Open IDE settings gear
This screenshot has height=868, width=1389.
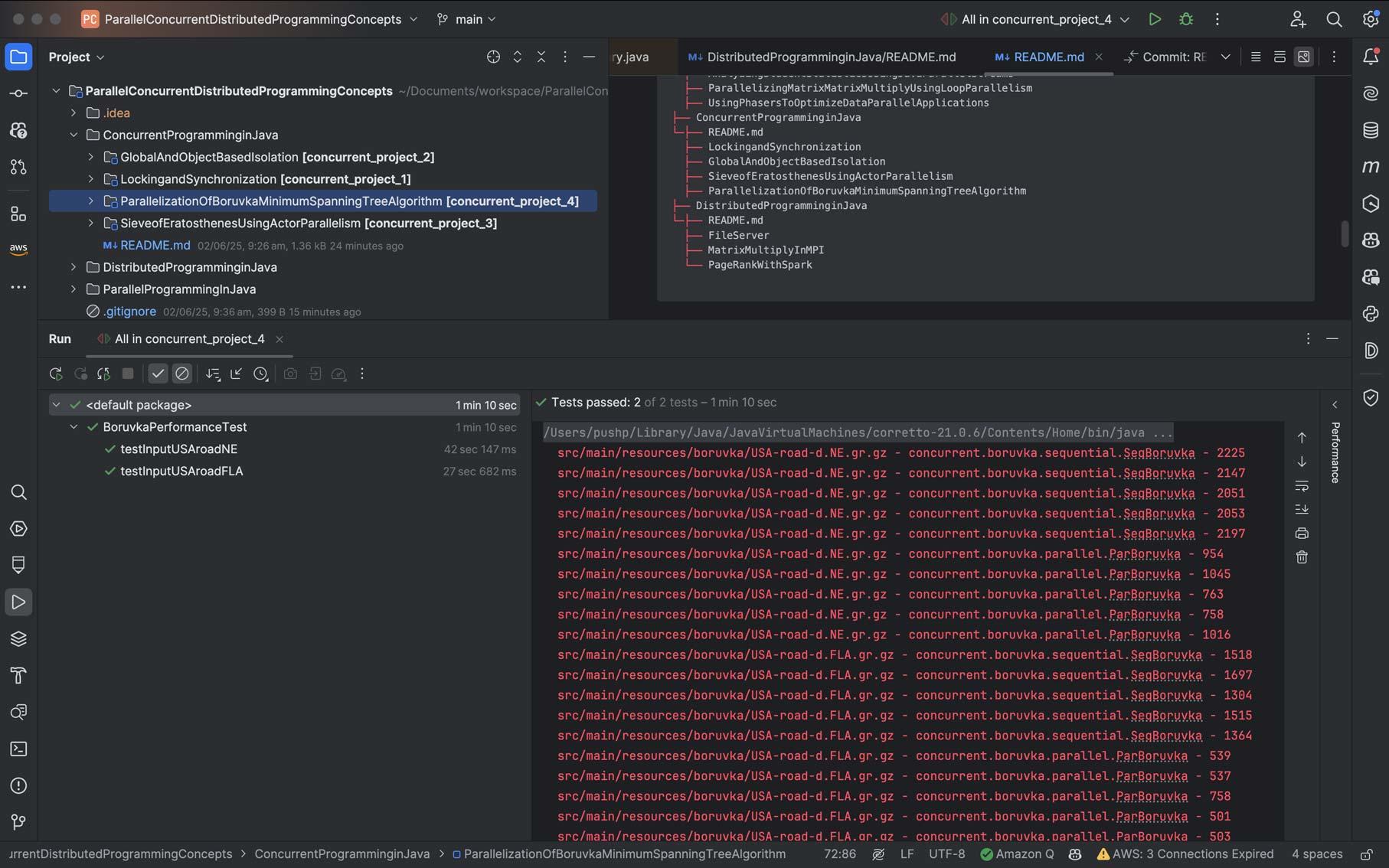click(x=1371, y=19)
